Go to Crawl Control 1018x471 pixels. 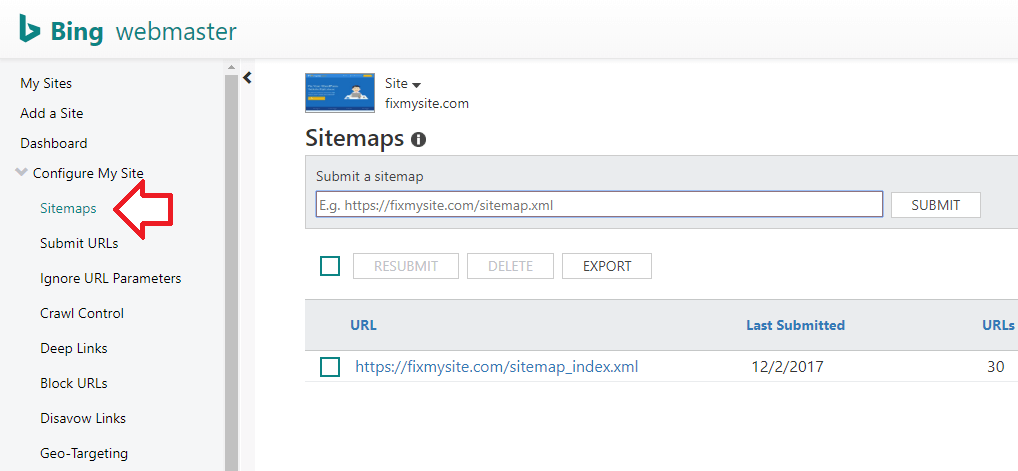tap(82, 313)
